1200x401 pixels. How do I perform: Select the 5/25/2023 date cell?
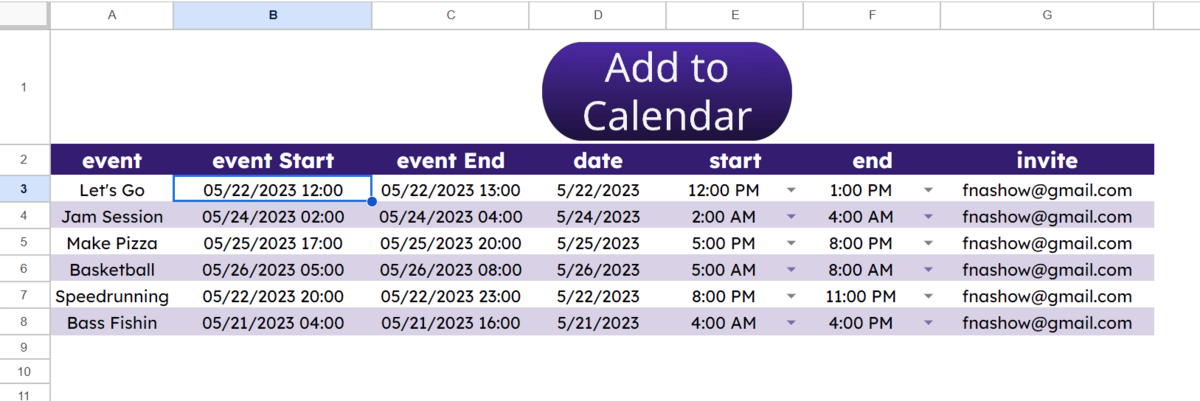pyautogui.click(x=598, y=243)
